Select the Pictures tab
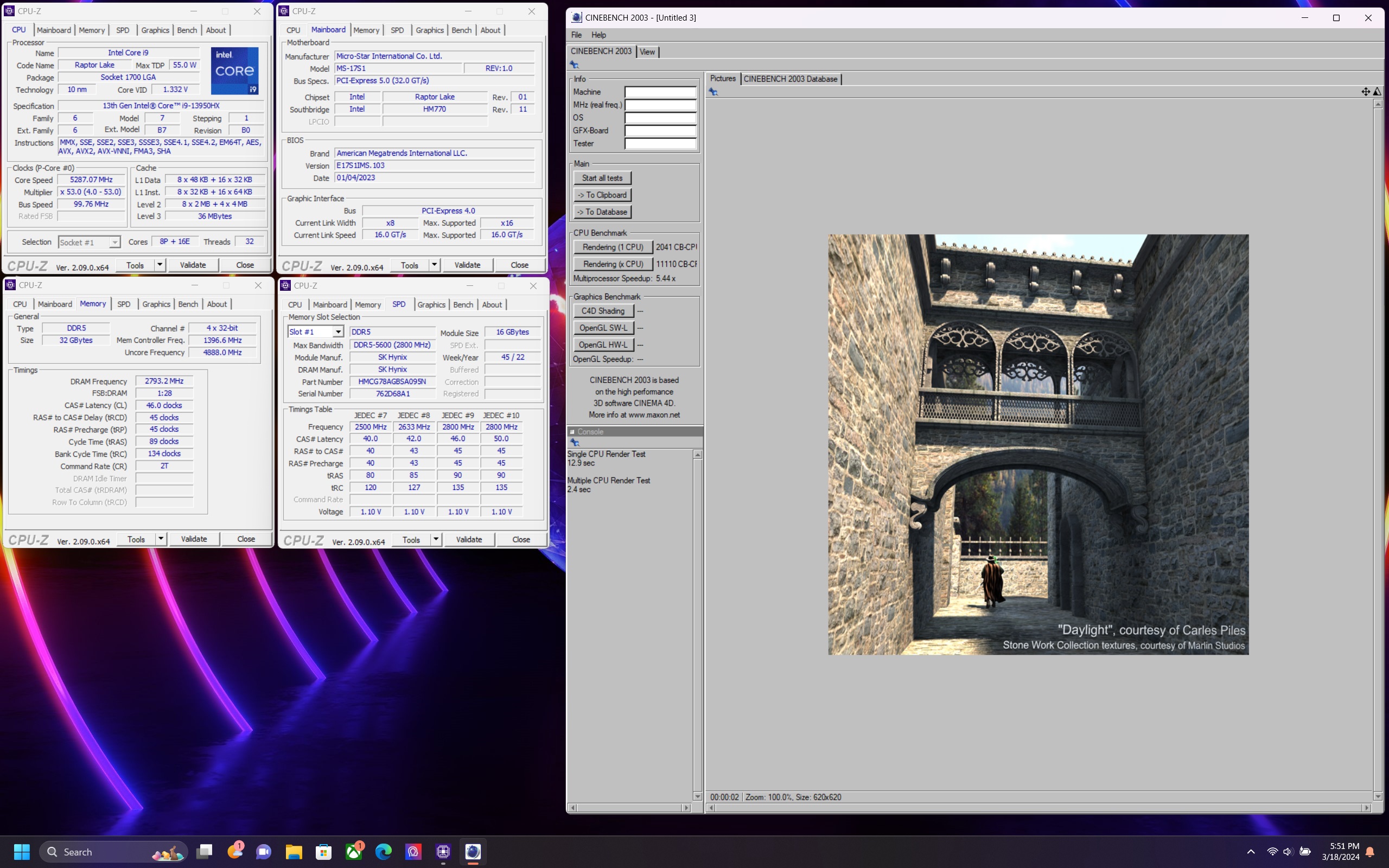Screen dimensions: 1389x868 pos(723,79)
